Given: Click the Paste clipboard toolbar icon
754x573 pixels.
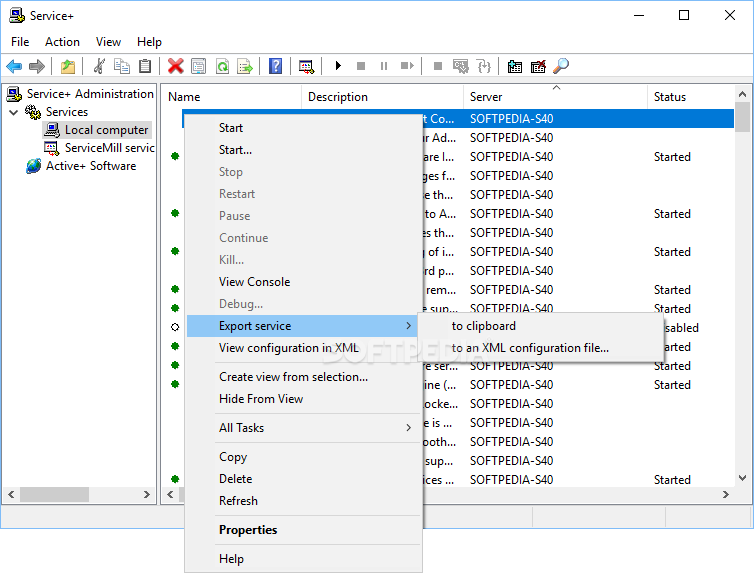Looking at the screenshot, I should coord(145,66).
